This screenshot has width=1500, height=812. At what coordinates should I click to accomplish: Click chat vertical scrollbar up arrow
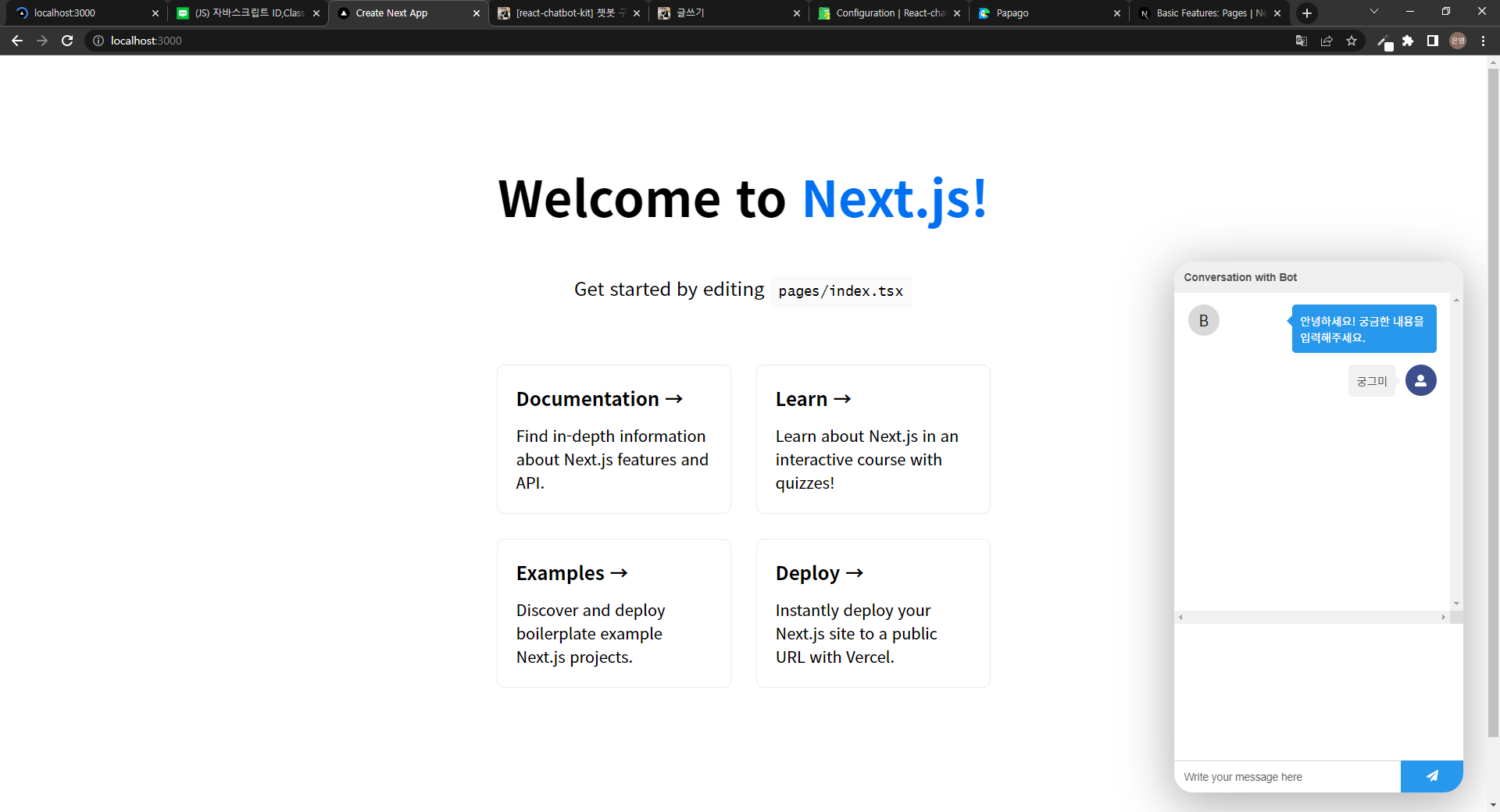pyautogui.click(x=1456, y=300)
